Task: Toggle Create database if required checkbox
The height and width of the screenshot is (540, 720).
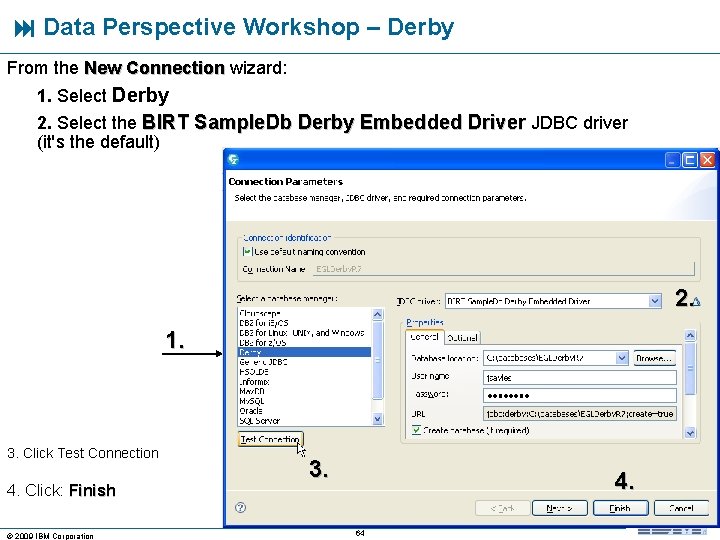Action: click(416, 430)
